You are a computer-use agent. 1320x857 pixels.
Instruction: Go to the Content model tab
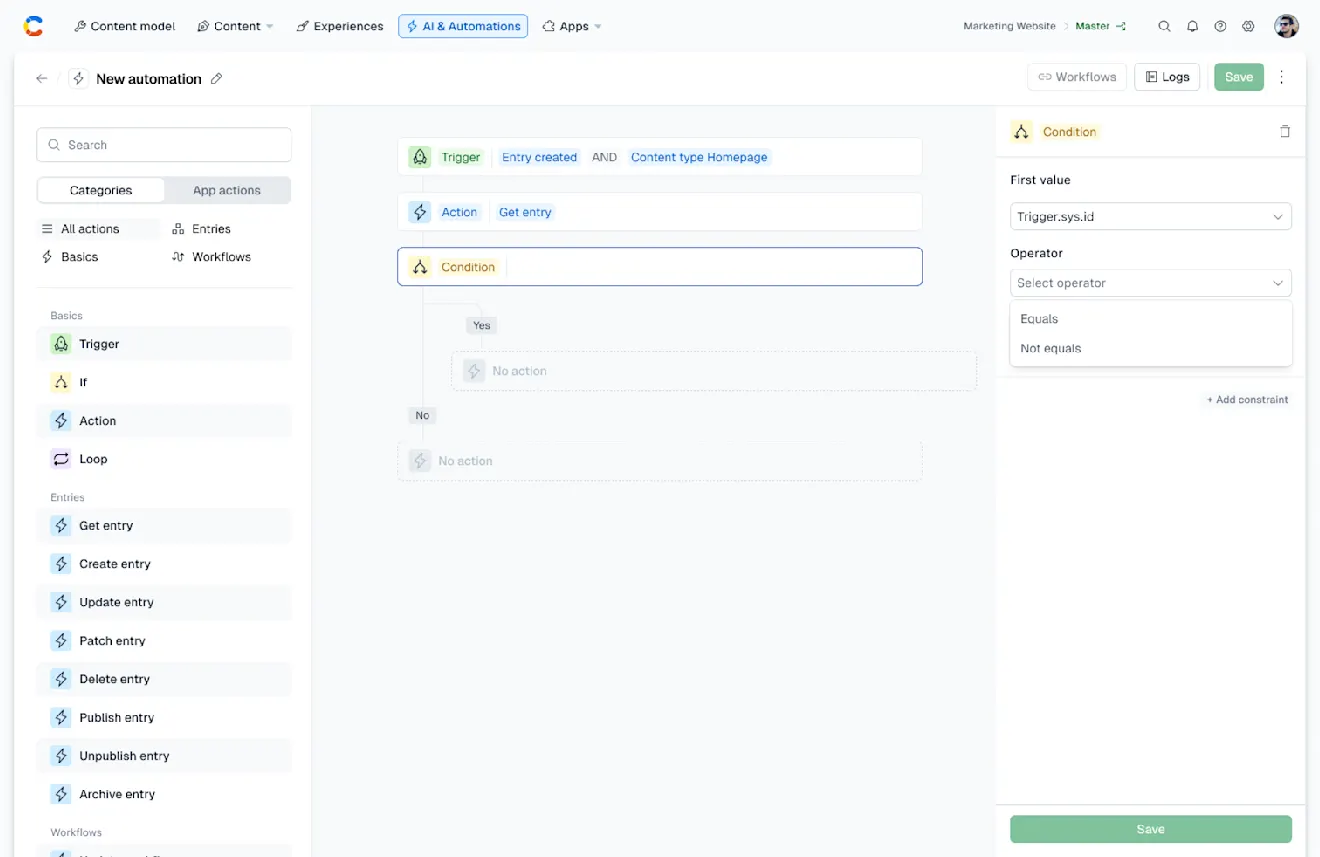click(x=124, y=26)
